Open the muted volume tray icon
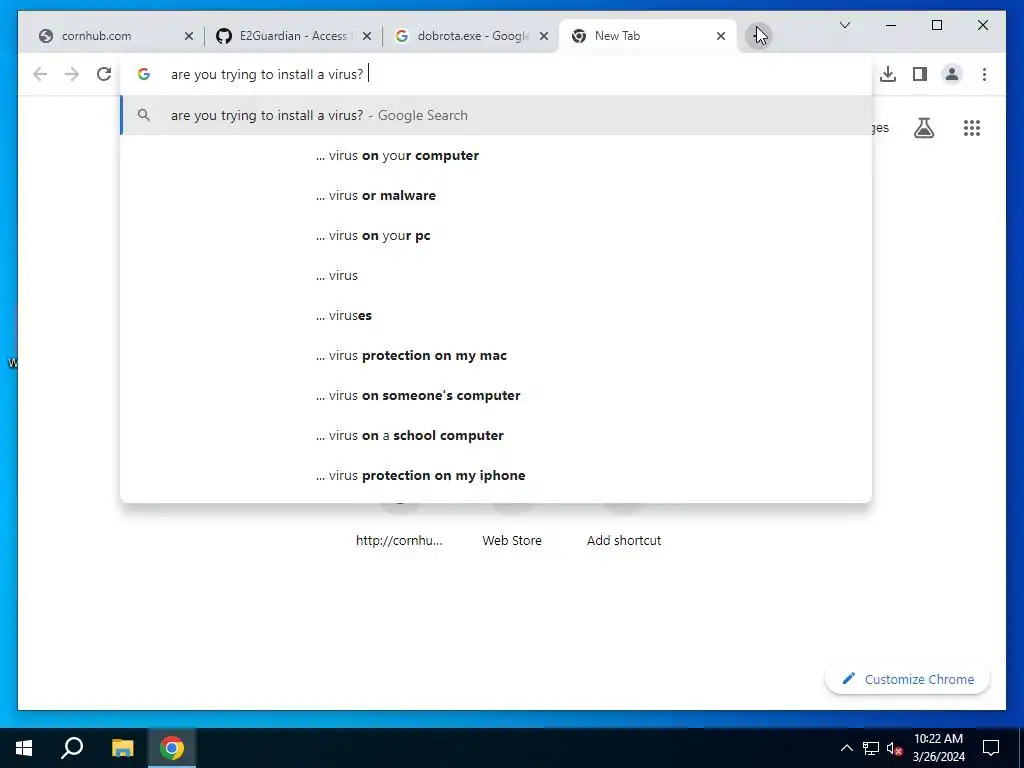The width and height of the screenshot is (1024, 768). (x=895, y=748)
